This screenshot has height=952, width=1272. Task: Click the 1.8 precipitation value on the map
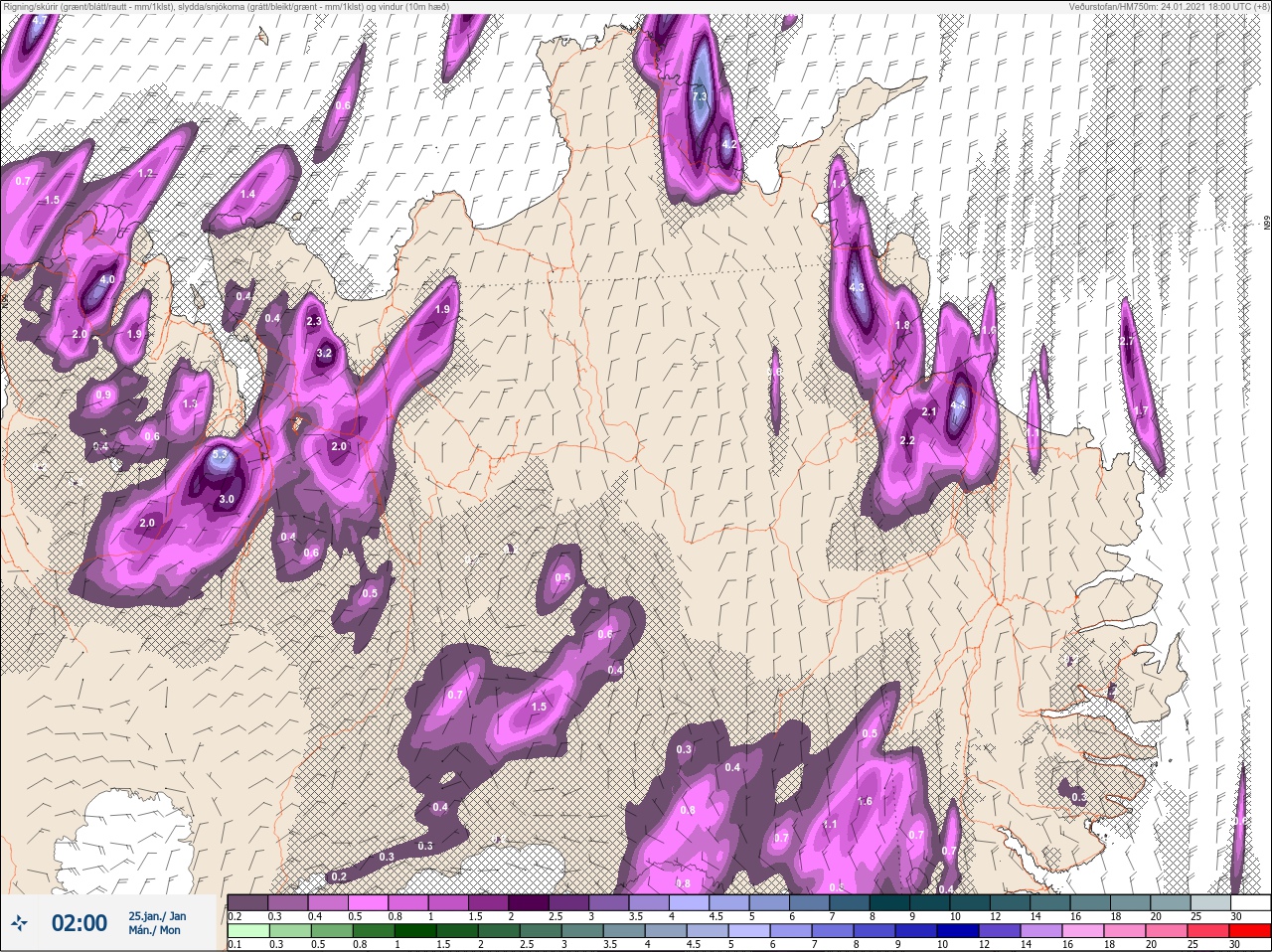(x=902, y=326)
